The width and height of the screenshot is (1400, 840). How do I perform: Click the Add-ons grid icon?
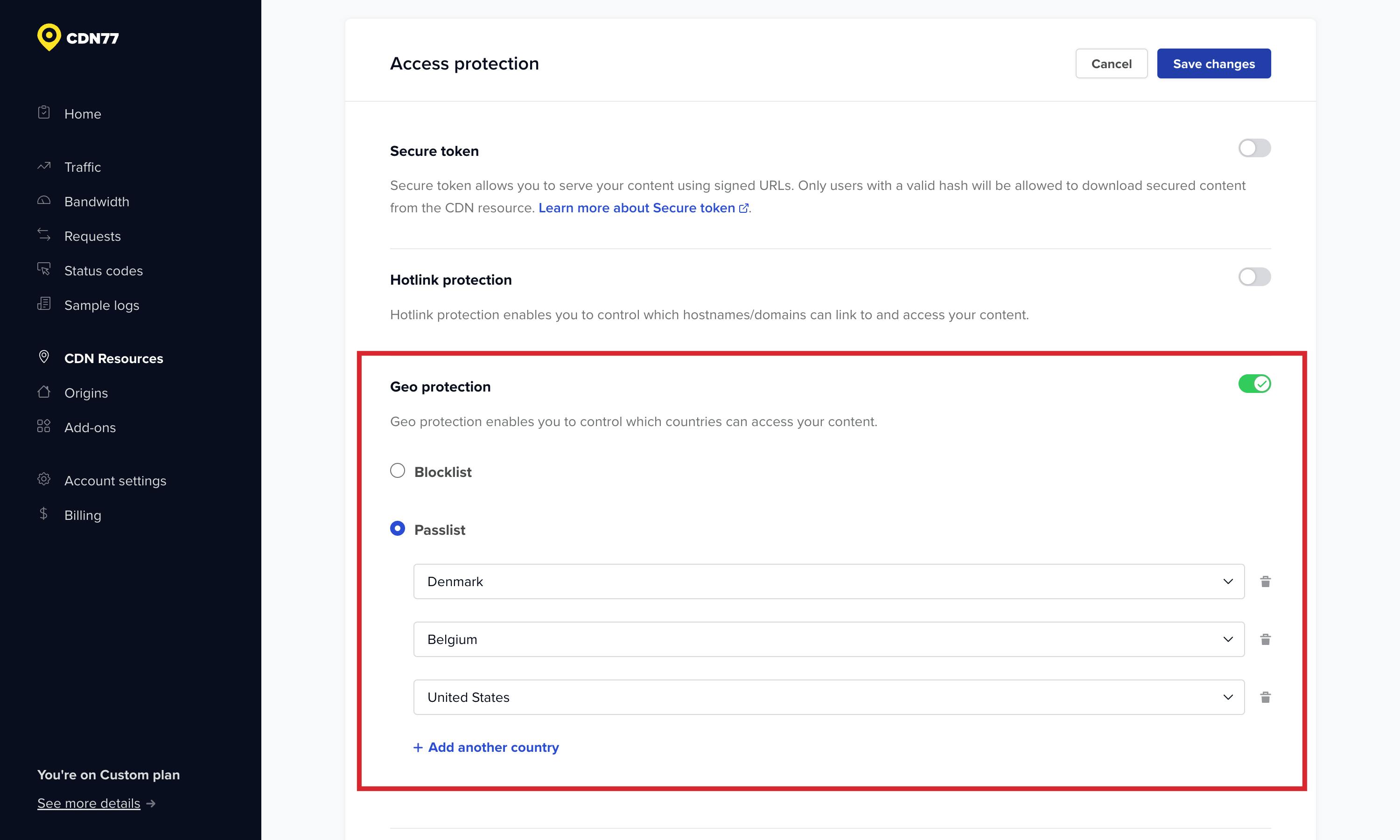[43, 426]
